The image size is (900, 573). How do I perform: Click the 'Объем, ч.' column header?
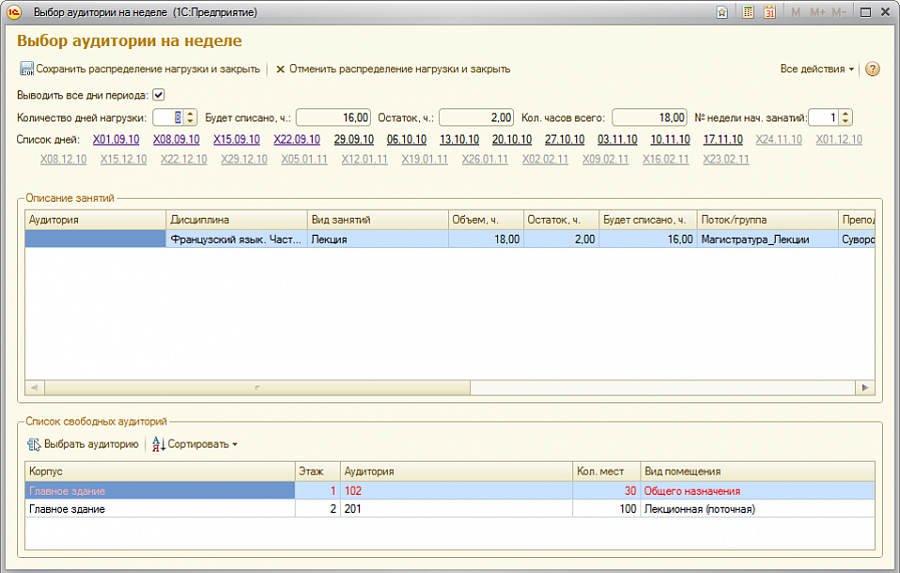click(x=486, y=220)
